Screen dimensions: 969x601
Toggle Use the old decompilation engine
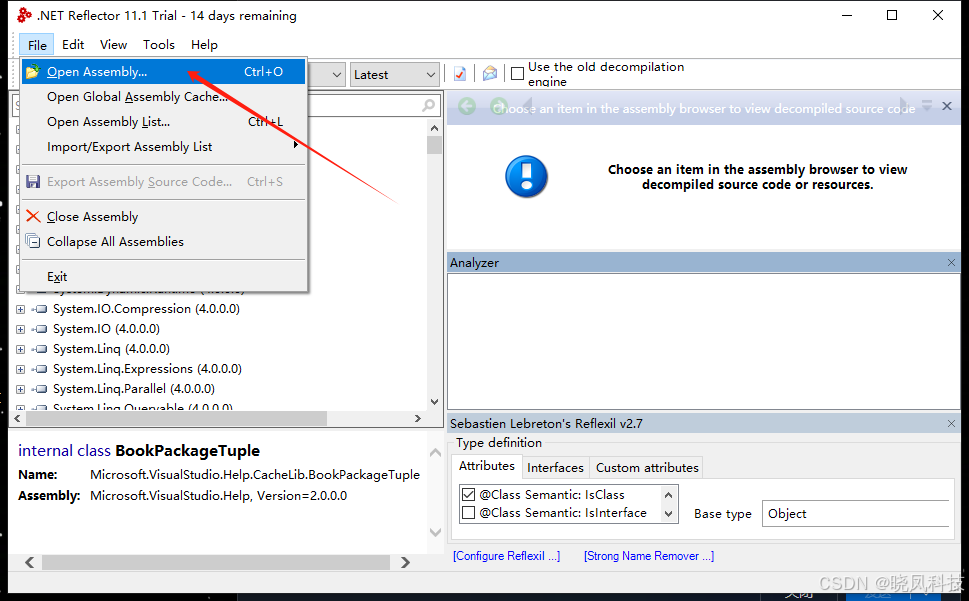click(518, 74)
